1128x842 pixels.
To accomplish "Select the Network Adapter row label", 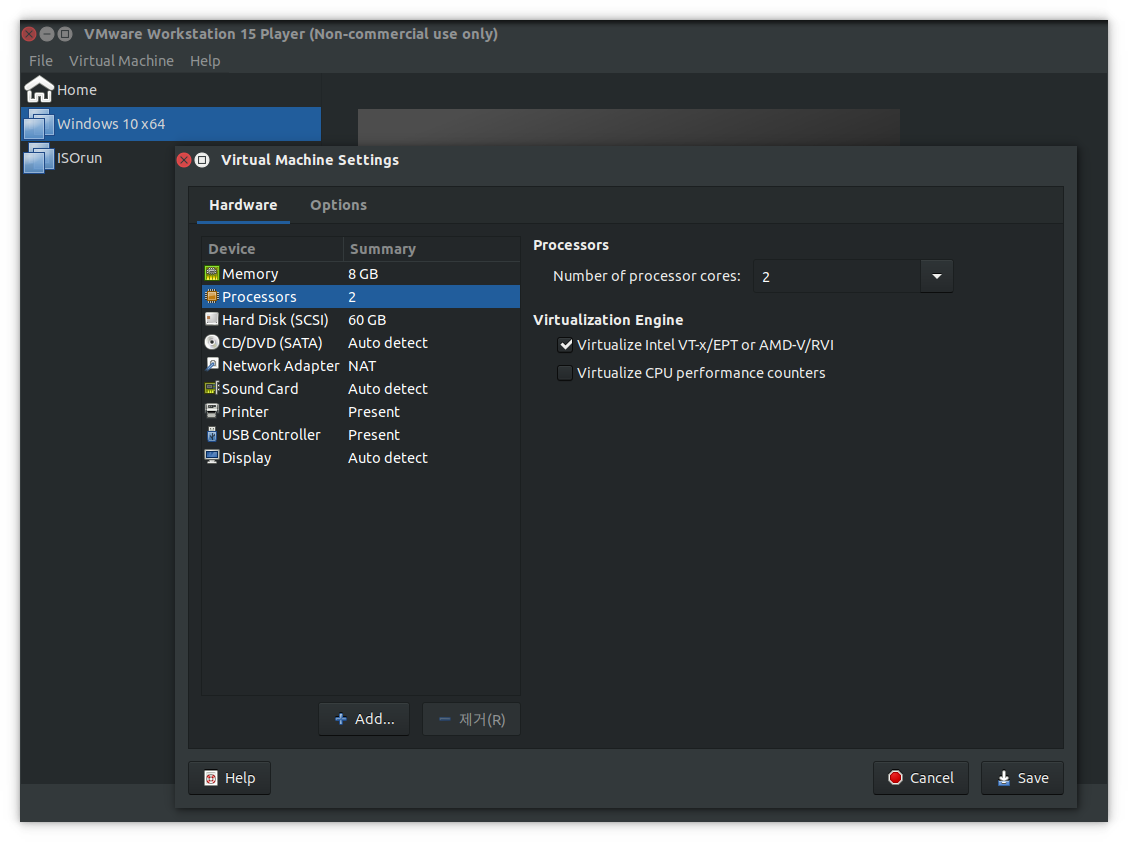I will [281, 366].
